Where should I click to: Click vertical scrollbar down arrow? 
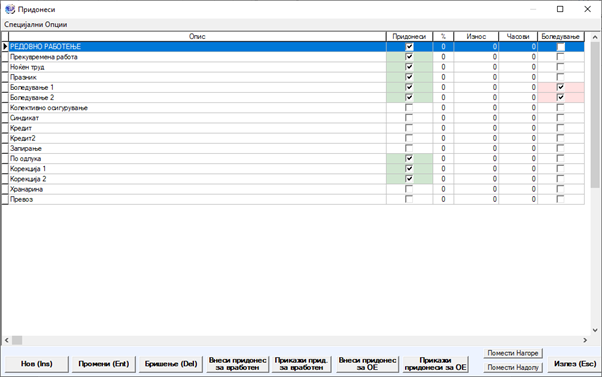point(595,330)
